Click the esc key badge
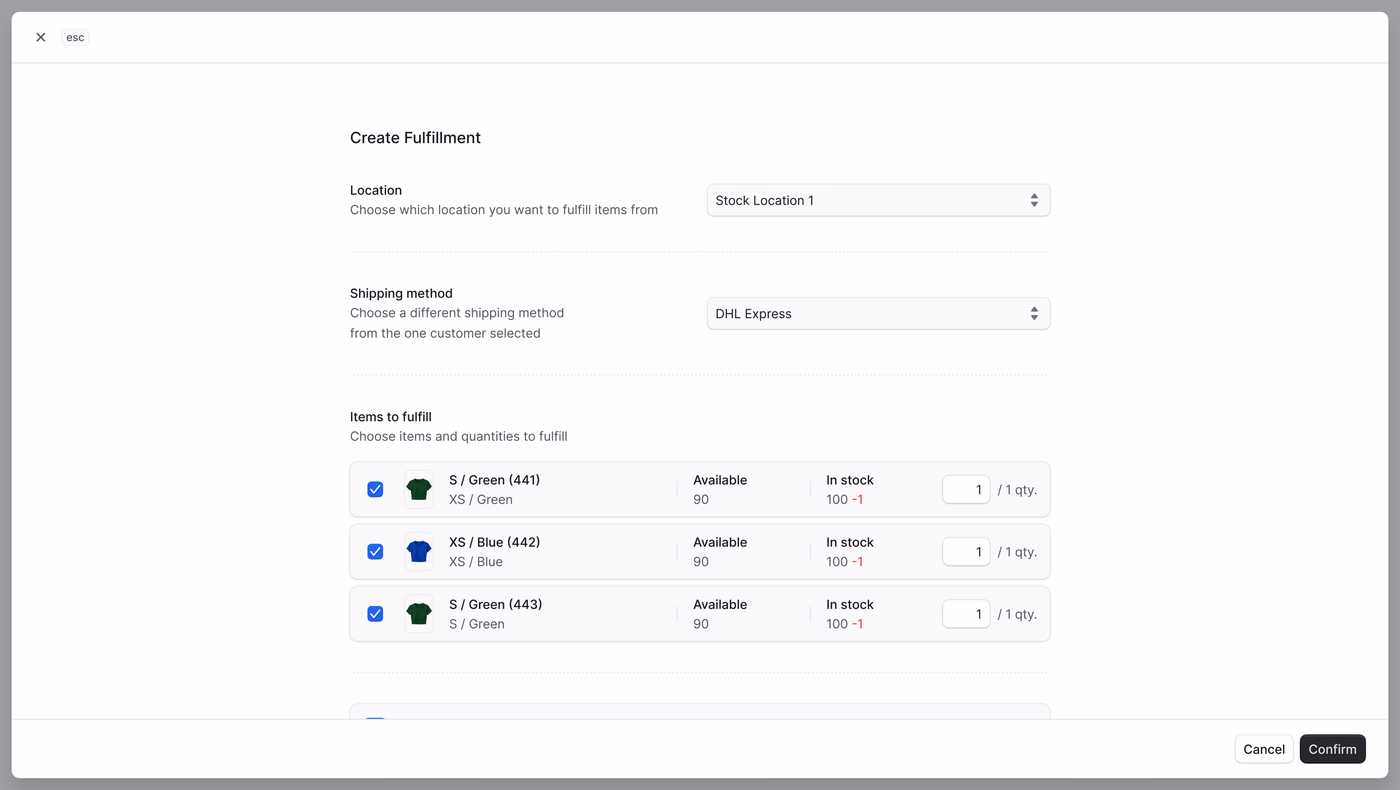Viewport: 1400px width, 790px height. [x=75, y=37]
